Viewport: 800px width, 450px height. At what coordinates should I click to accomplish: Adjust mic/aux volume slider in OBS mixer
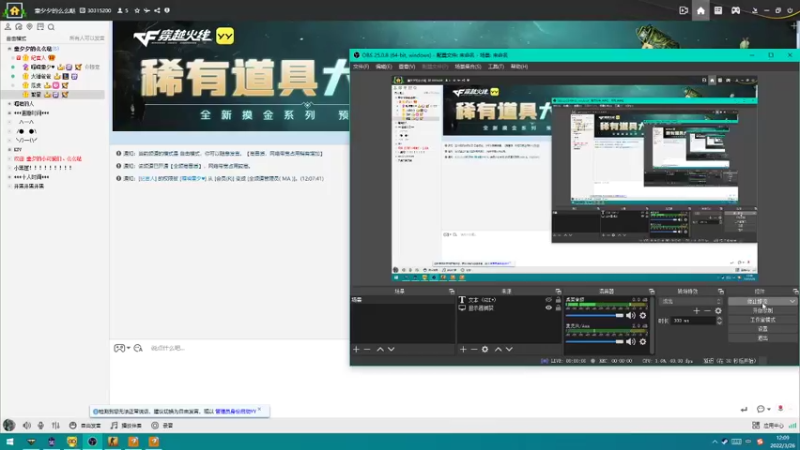[594, 341]
